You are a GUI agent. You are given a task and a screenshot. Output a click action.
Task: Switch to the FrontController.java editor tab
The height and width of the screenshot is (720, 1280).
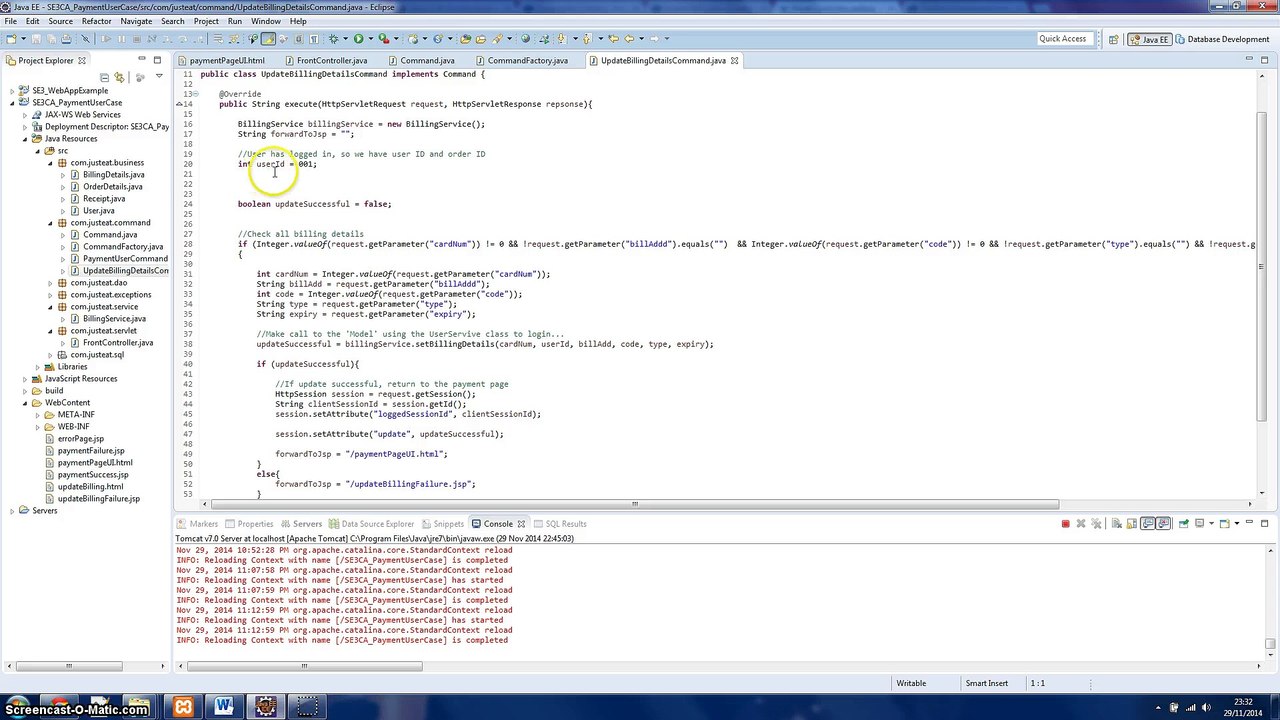coord(331,61)
